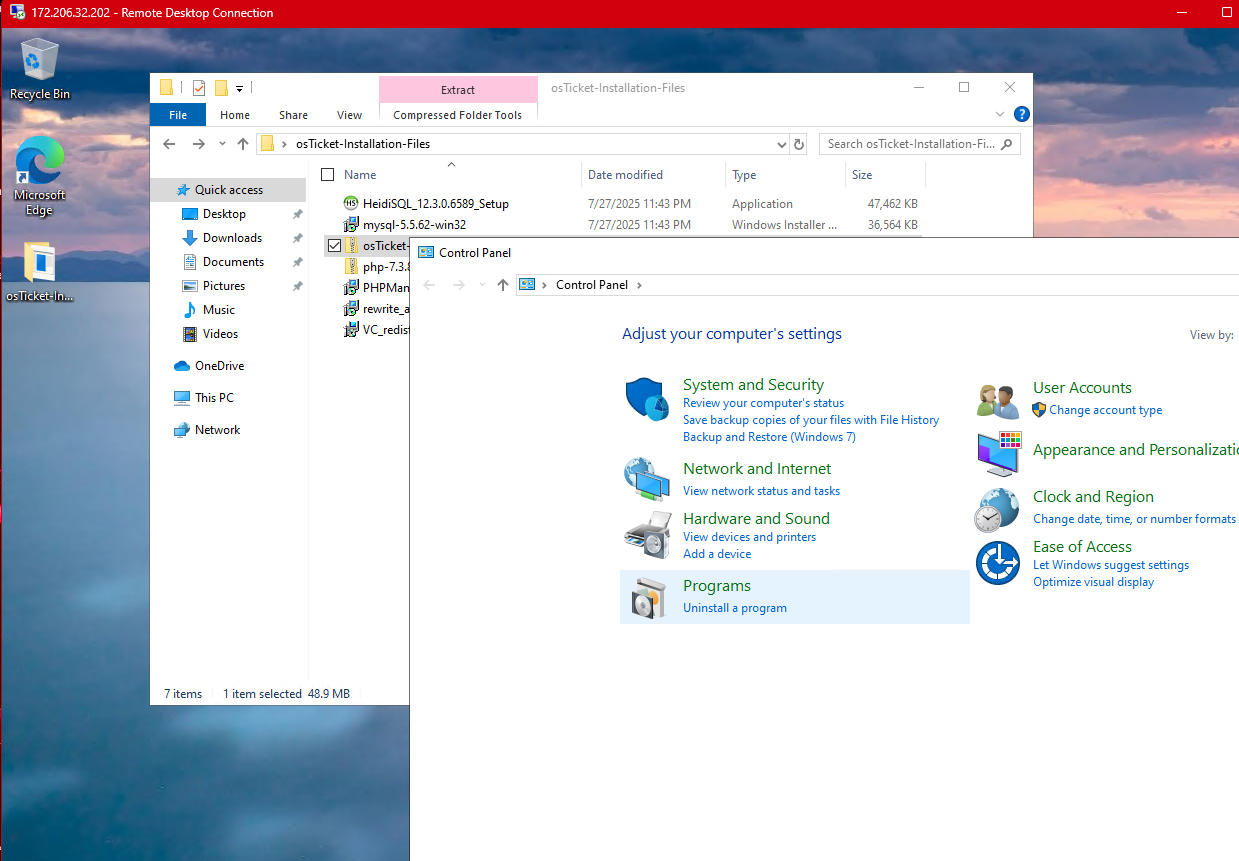Open Downloads in the navigation pane
Viewport: 1239px width, 861px height.
[232, 238]
